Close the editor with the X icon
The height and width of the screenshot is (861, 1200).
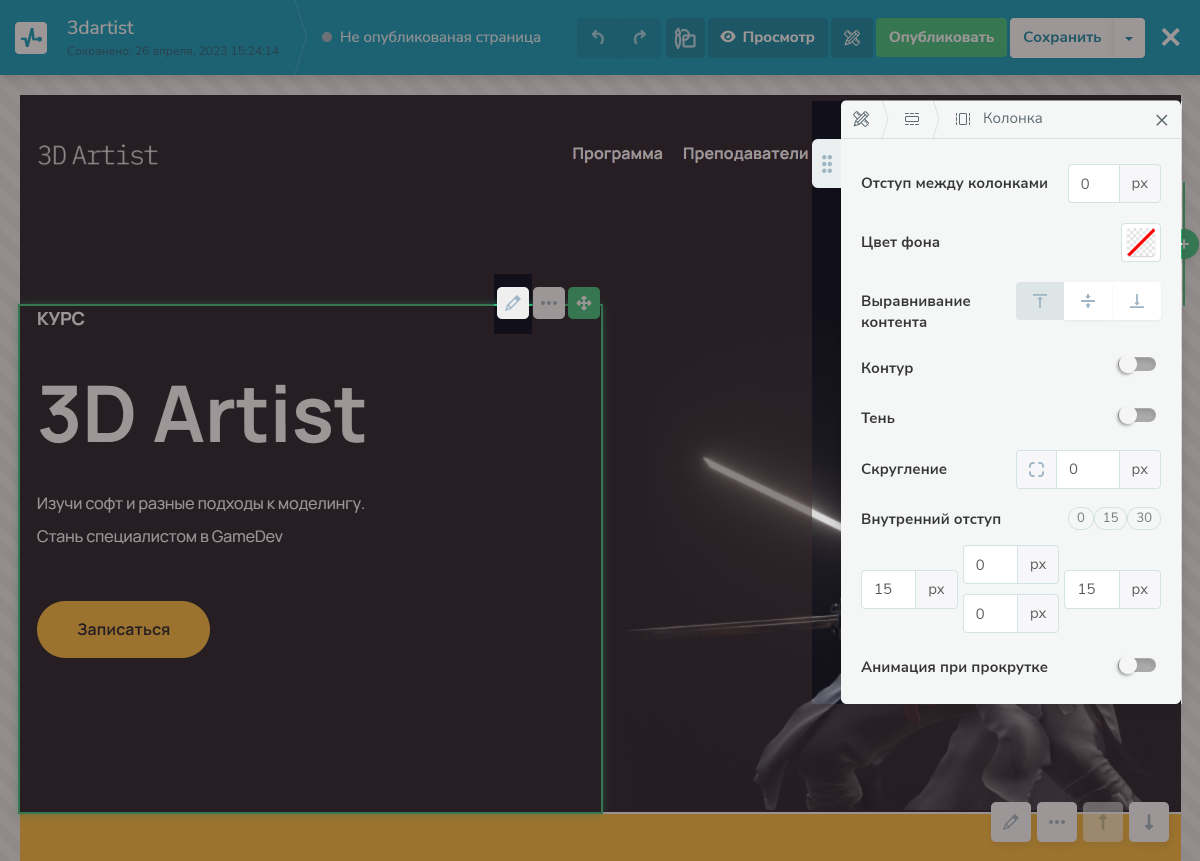click(1170, 38)
